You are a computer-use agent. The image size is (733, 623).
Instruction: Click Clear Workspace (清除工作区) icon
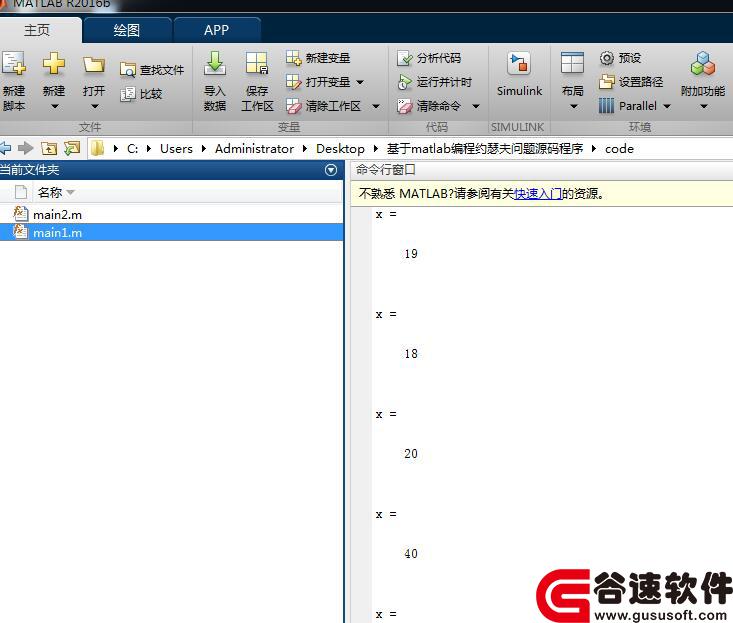[x=294, y=106]
